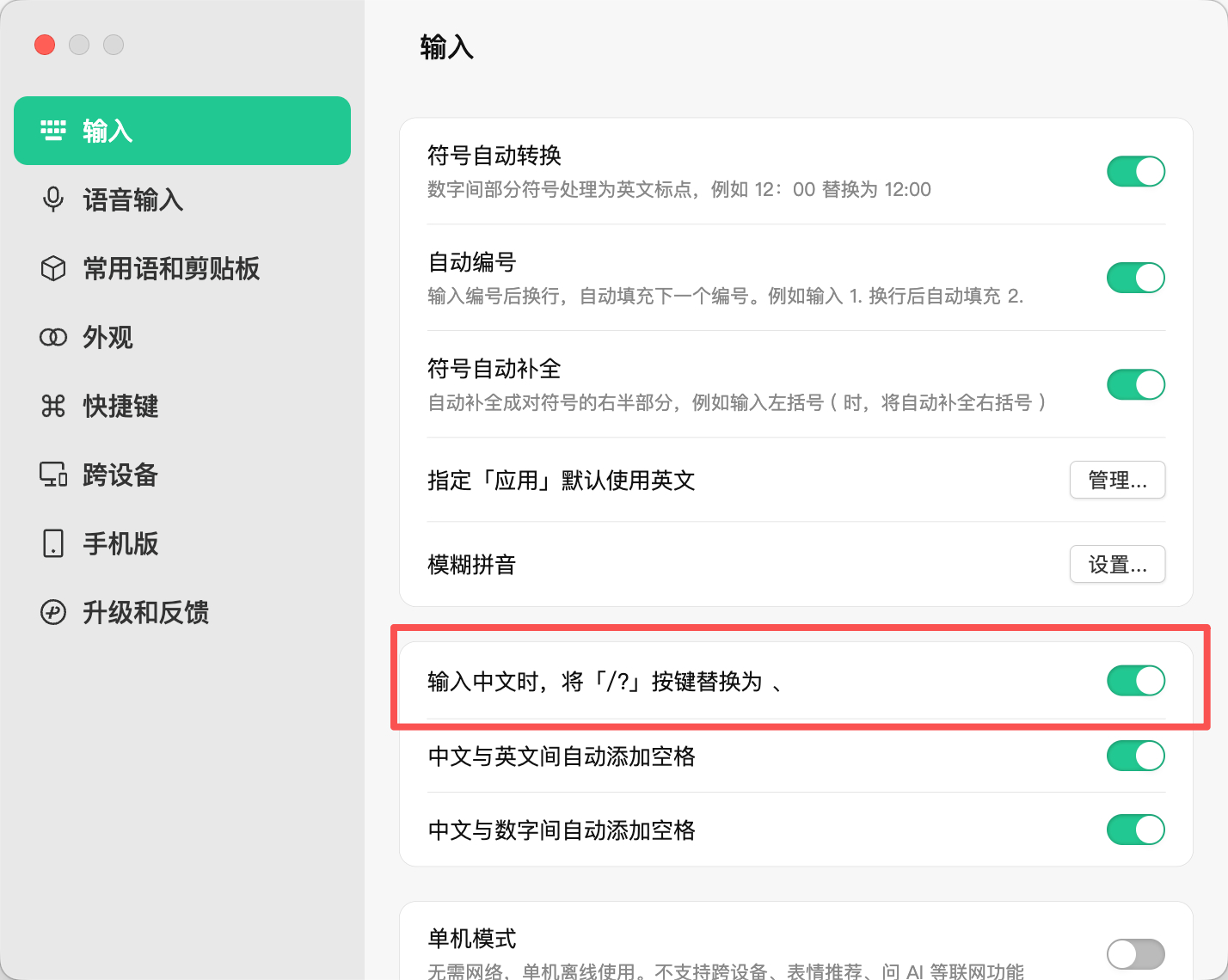Open 常用语和剪贴板 section
This screenshot has height=980, width=1228.
182,268
